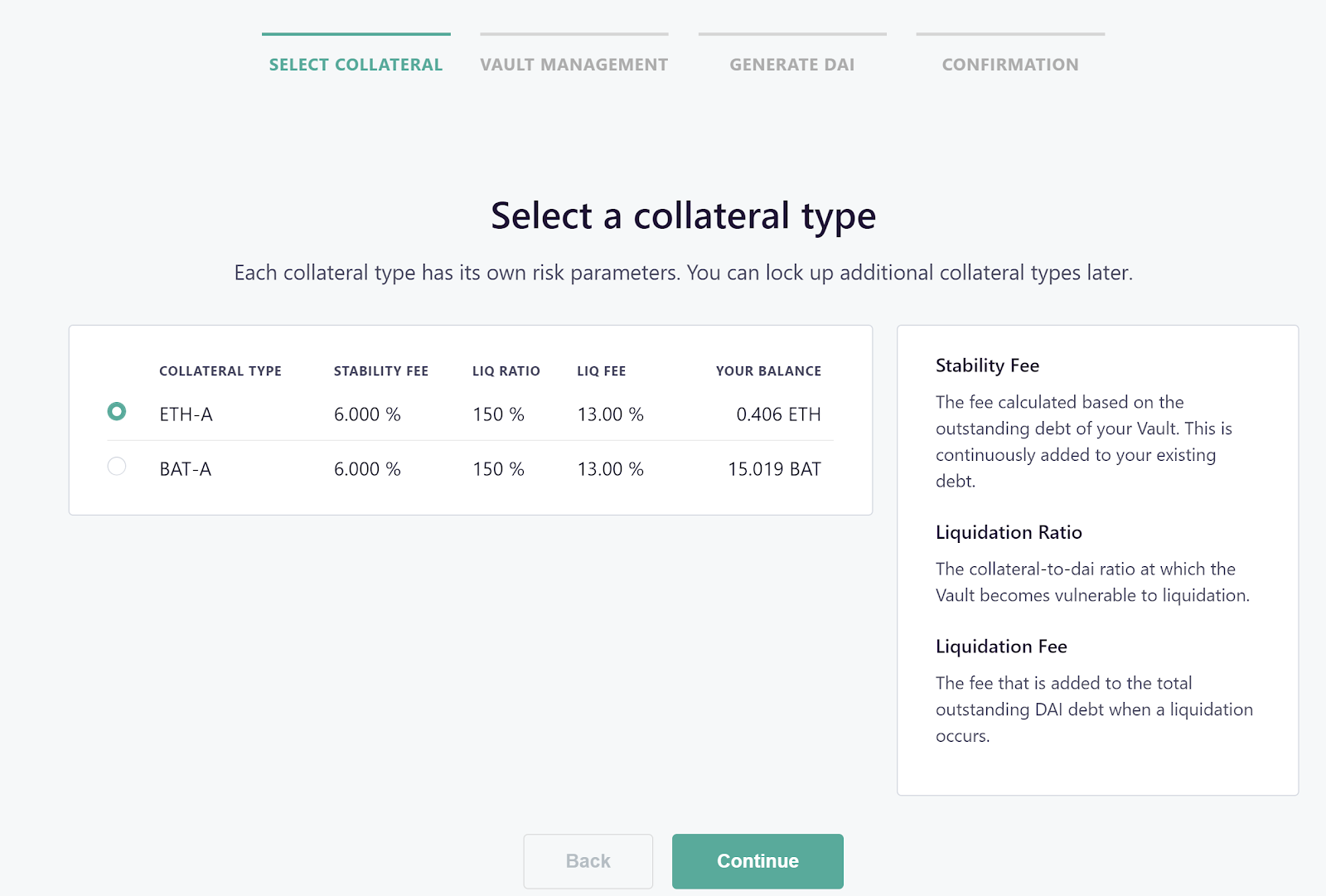The width and height of the screenshot is (1326, 896).
Task: Select the ETH-A collateral radio button
Action: [x=117, y=411]
